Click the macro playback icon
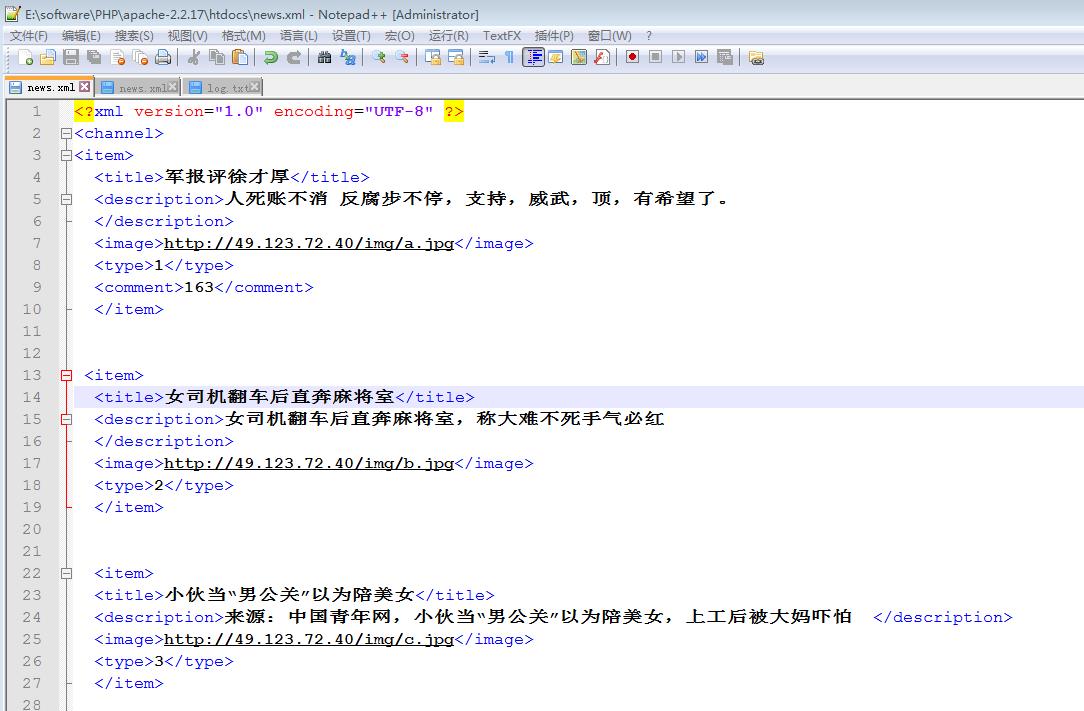This screenshot has width=1084, height=711. pyautogui.click(x=678, y=57)
